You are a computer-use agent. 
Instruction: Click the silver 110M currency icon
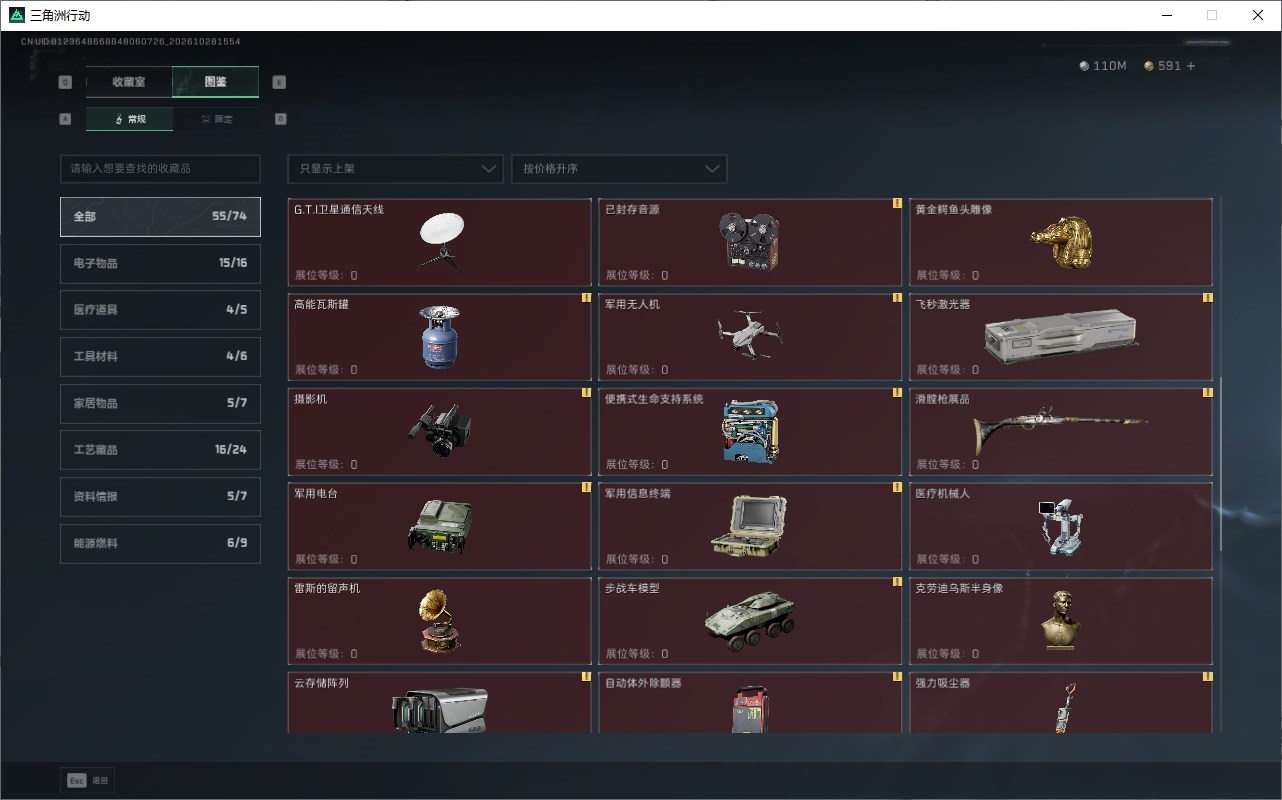coord(1085,66)
